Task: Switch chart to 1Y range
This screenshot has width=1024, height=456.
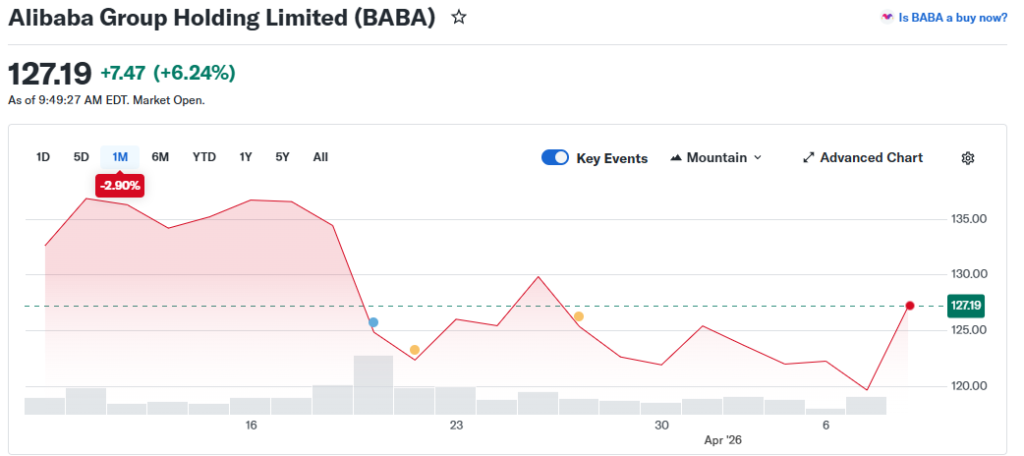Action: (x=246, y=157)
